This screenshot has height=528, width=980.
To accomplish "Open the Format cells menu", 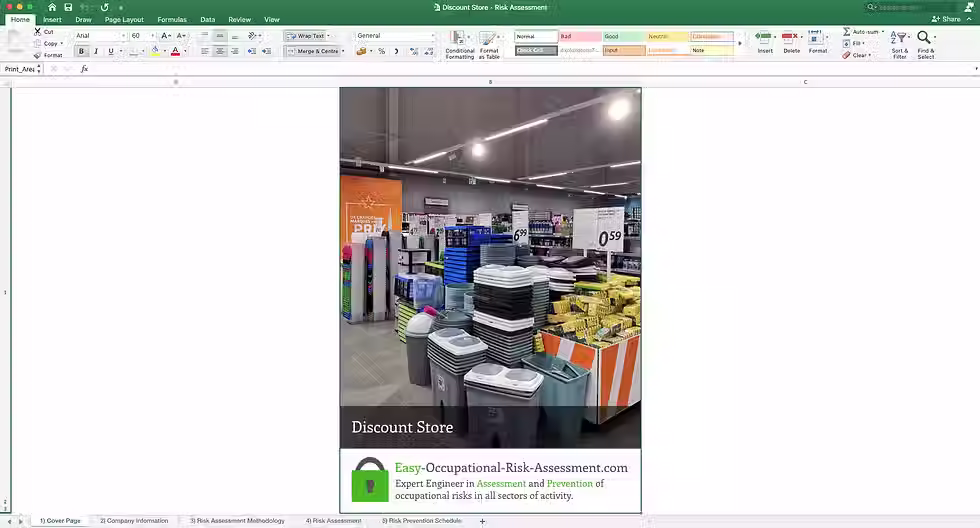I will coord(816,41).
